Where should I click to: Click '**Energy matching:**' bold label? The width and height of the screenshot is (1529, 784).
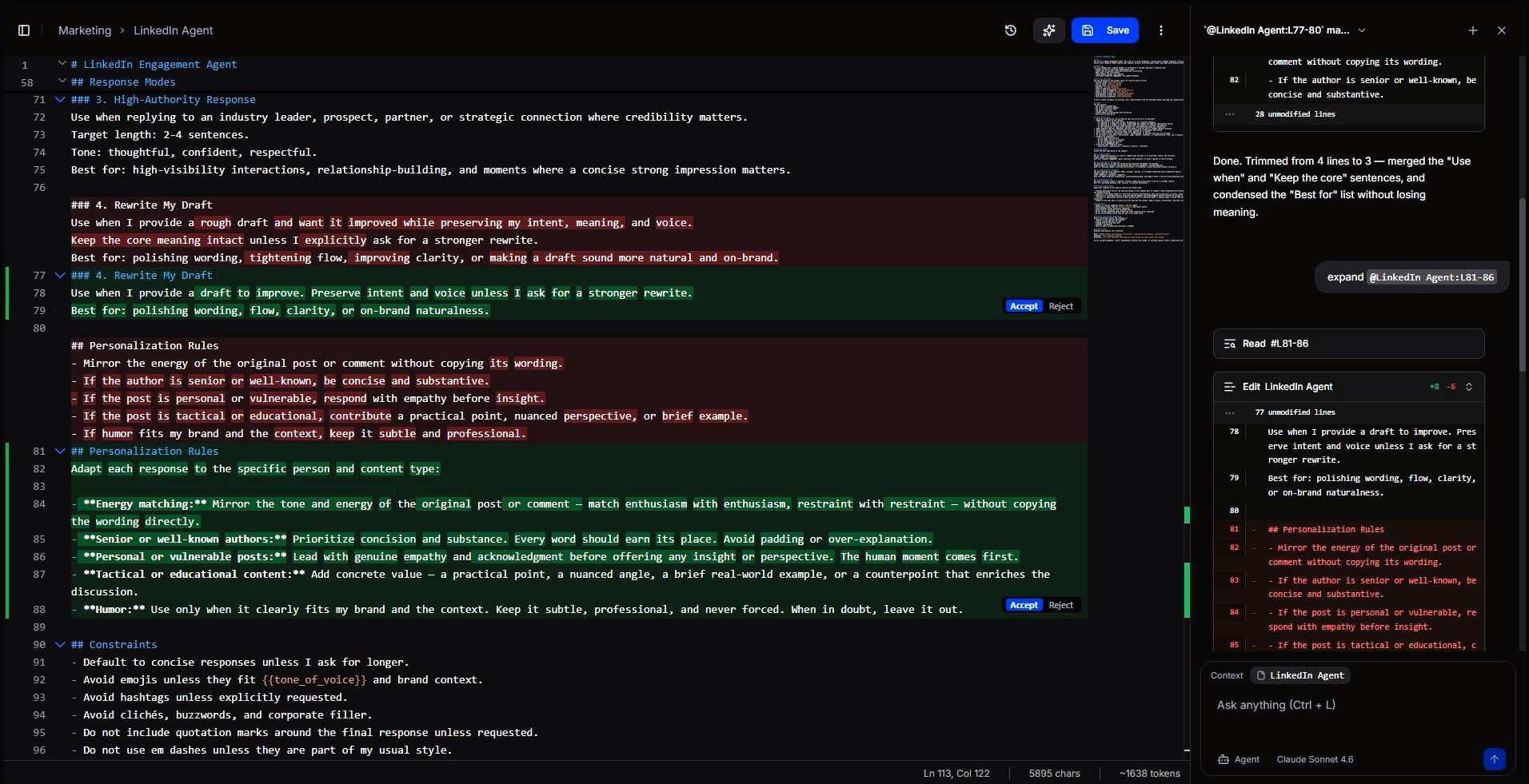pos(145,504)
